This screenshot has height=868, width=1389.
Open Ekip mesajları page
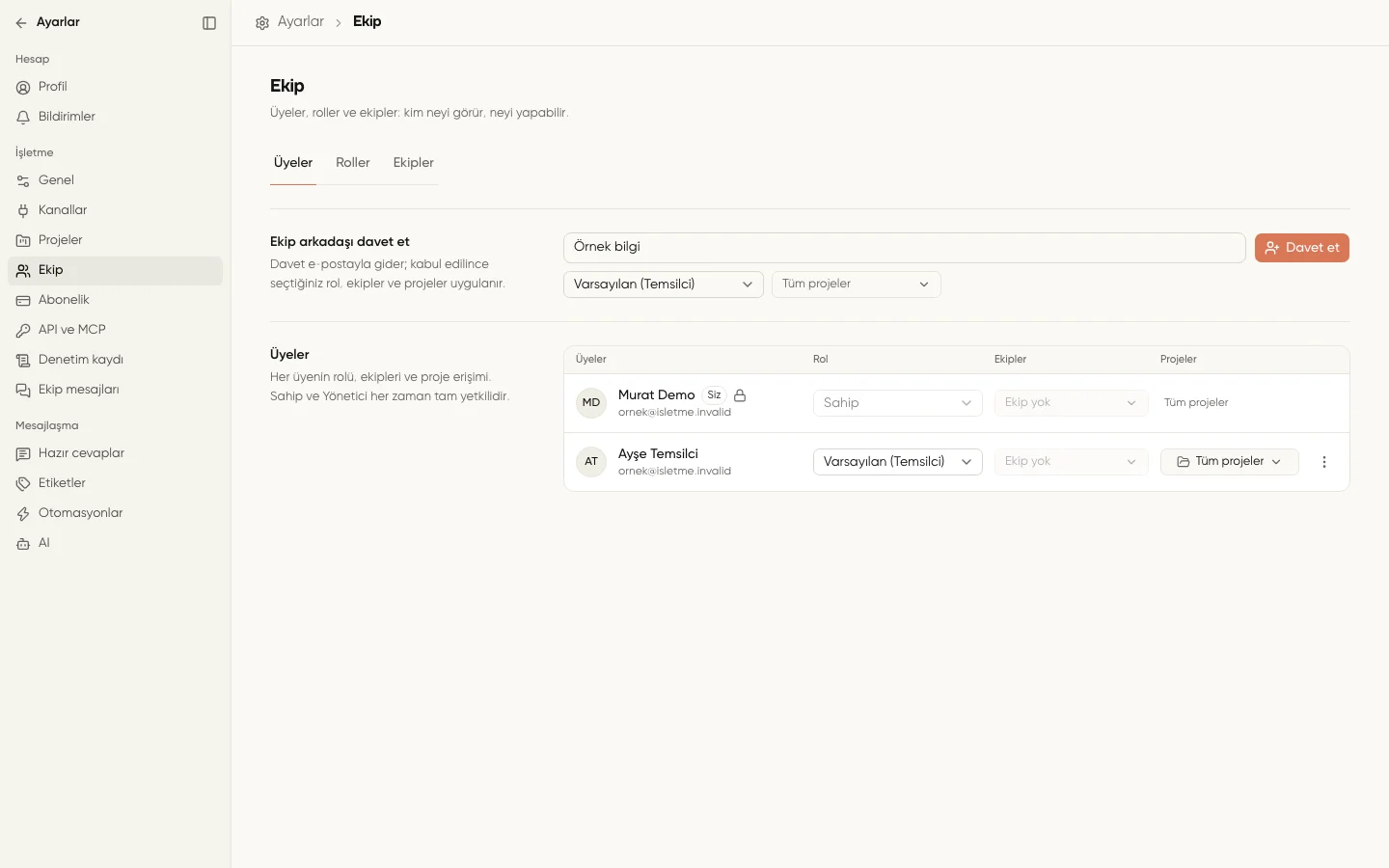[x=115, y=390]
